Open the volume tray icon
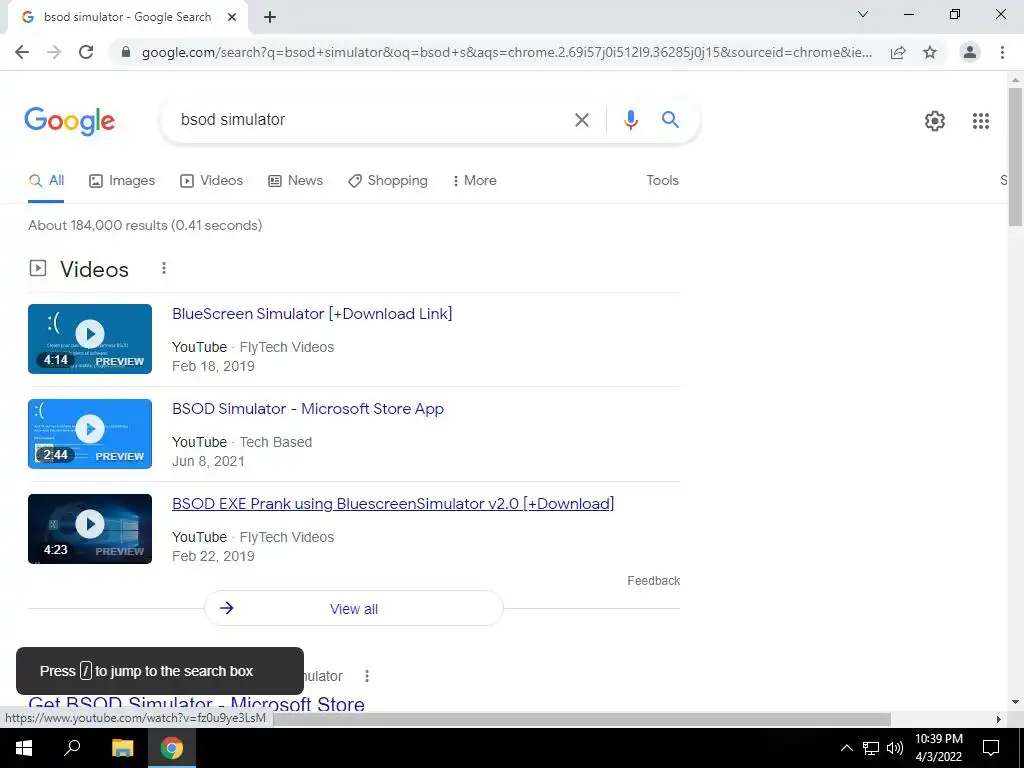This screenshot has width=1024, height=768. click(895, 748)
